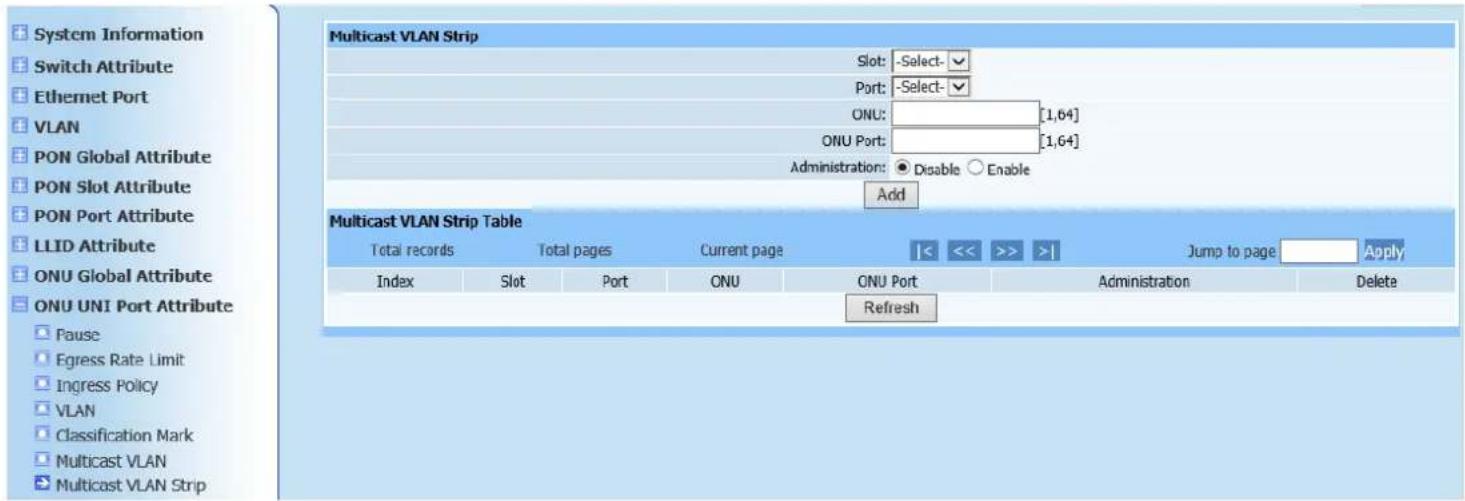Click the Classification Mark item icon

point(42,435)
